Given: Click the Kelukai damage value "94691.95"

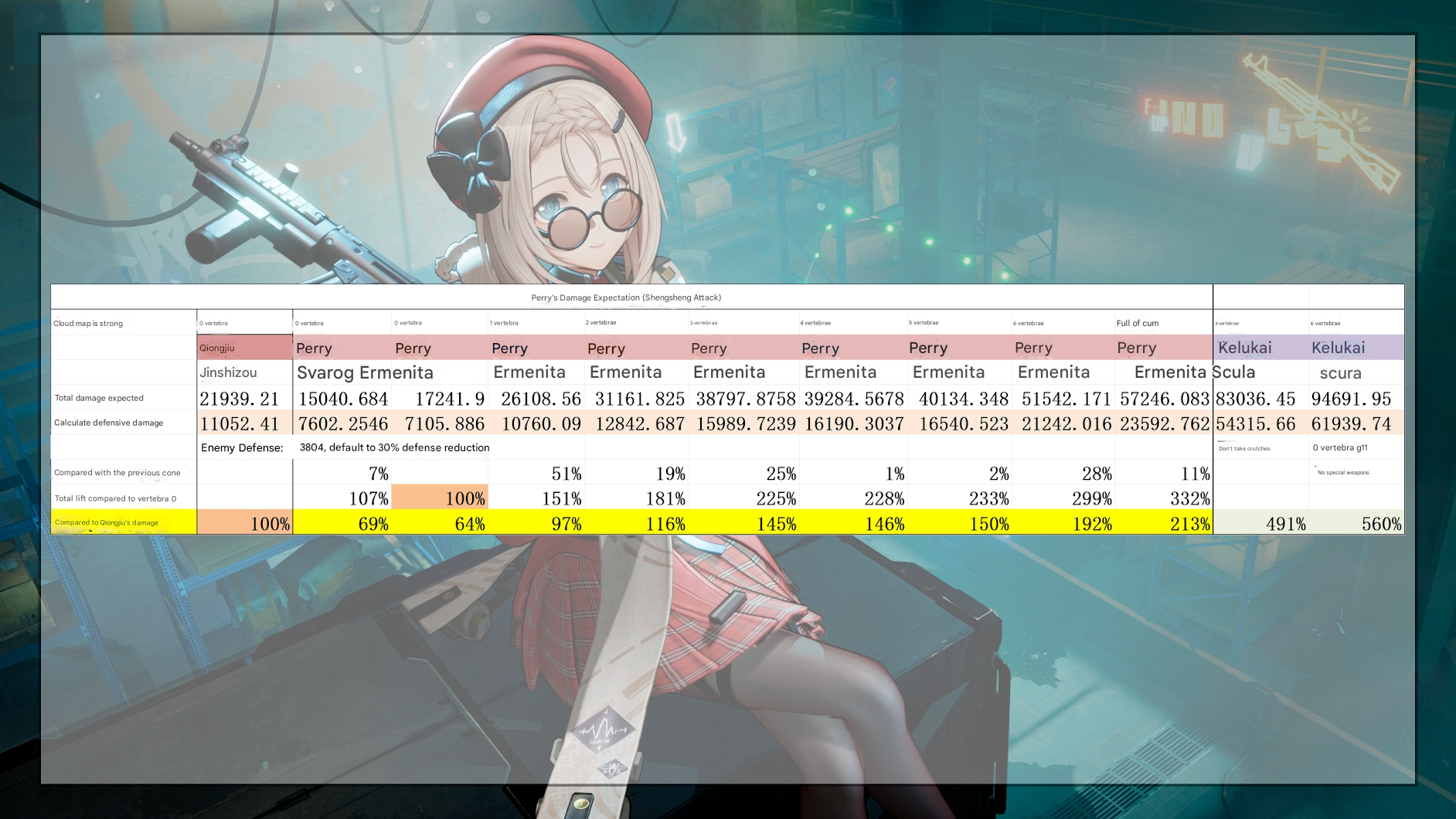Looking at the screenshot, I should click(1351, 399).
